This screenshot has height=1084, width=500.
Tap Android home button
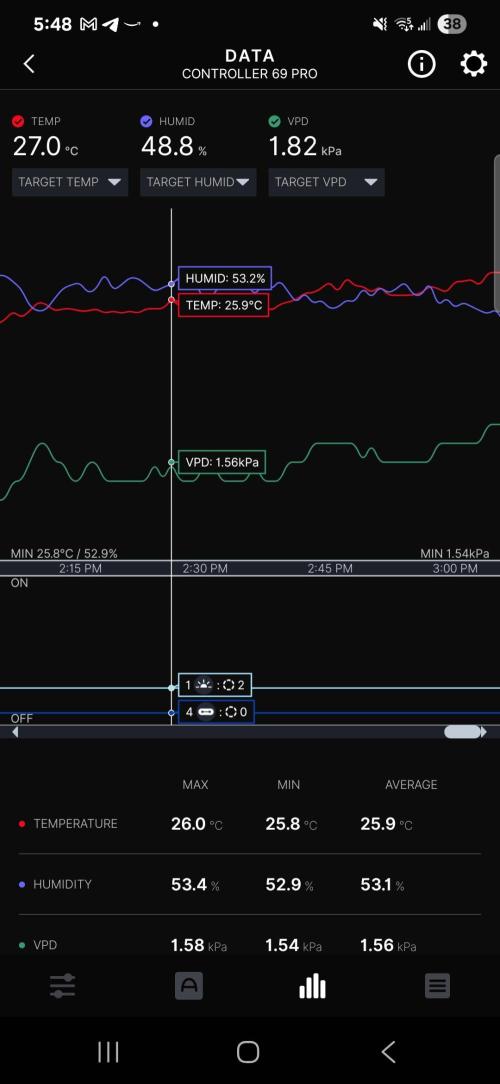pos(248,1052)
